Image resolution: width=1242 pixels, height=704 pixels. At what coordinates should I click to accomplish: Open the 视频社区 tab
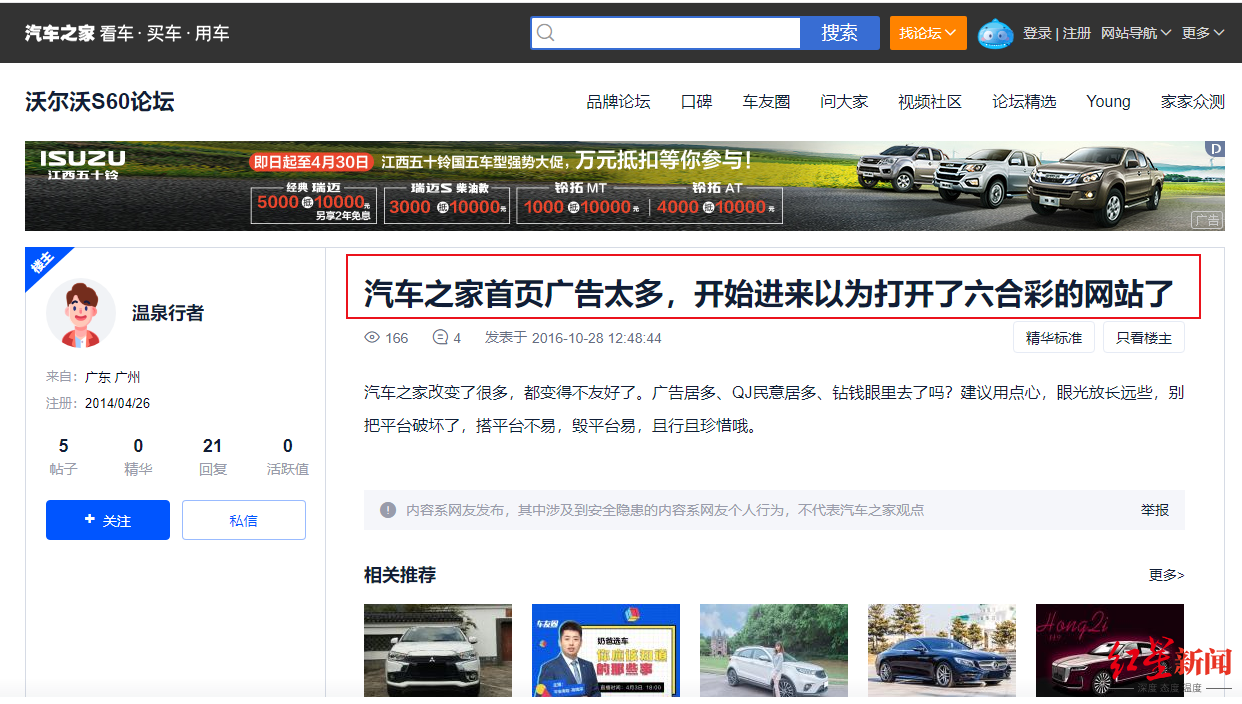point(930,102)
